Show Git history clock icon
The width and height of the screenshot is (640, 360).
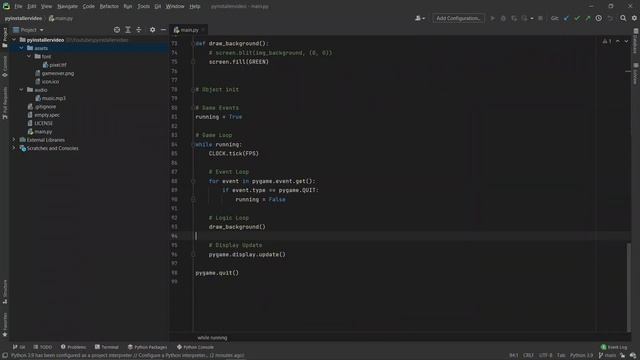598,18
